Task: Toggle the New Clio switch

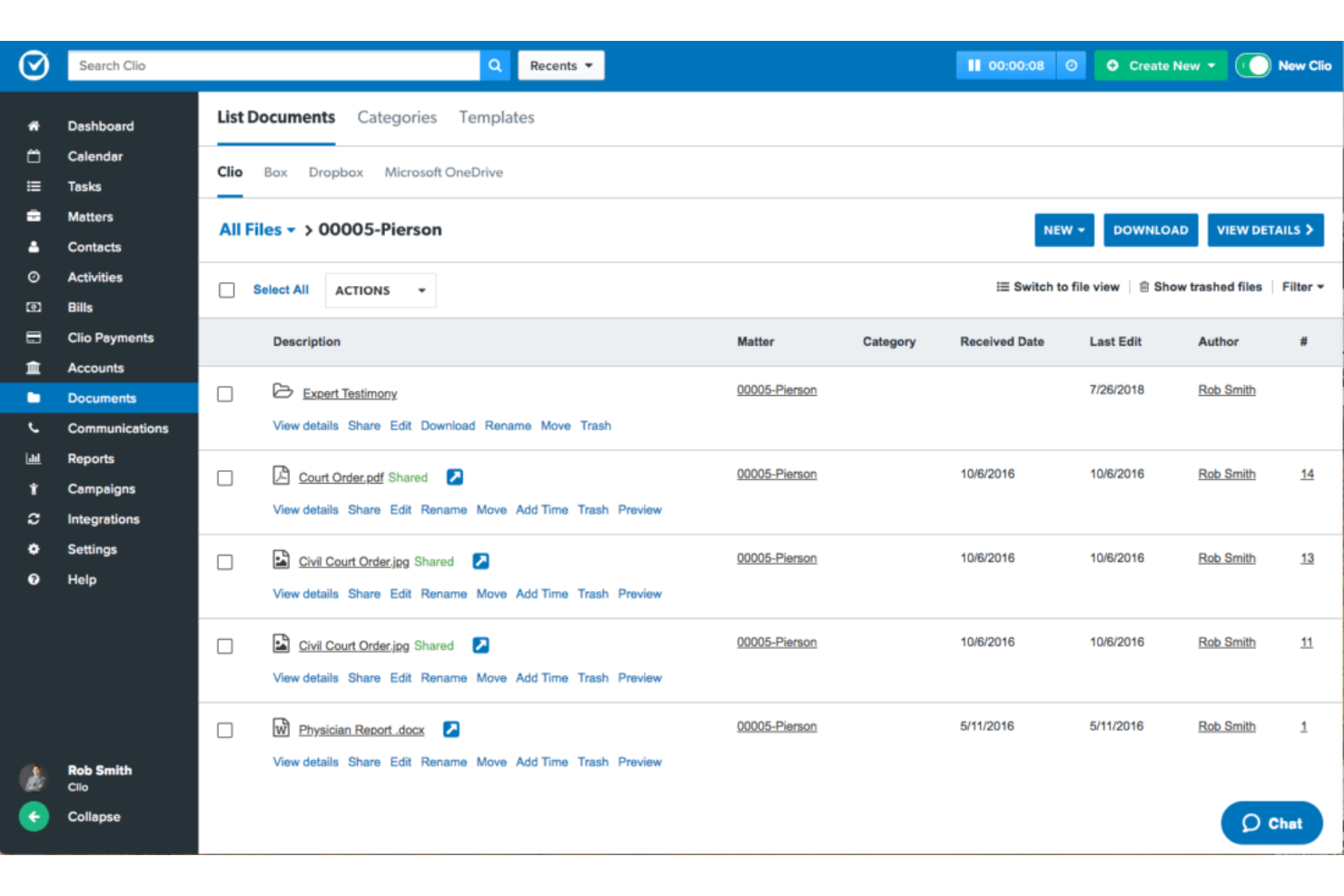Action: click(1253, 65)
